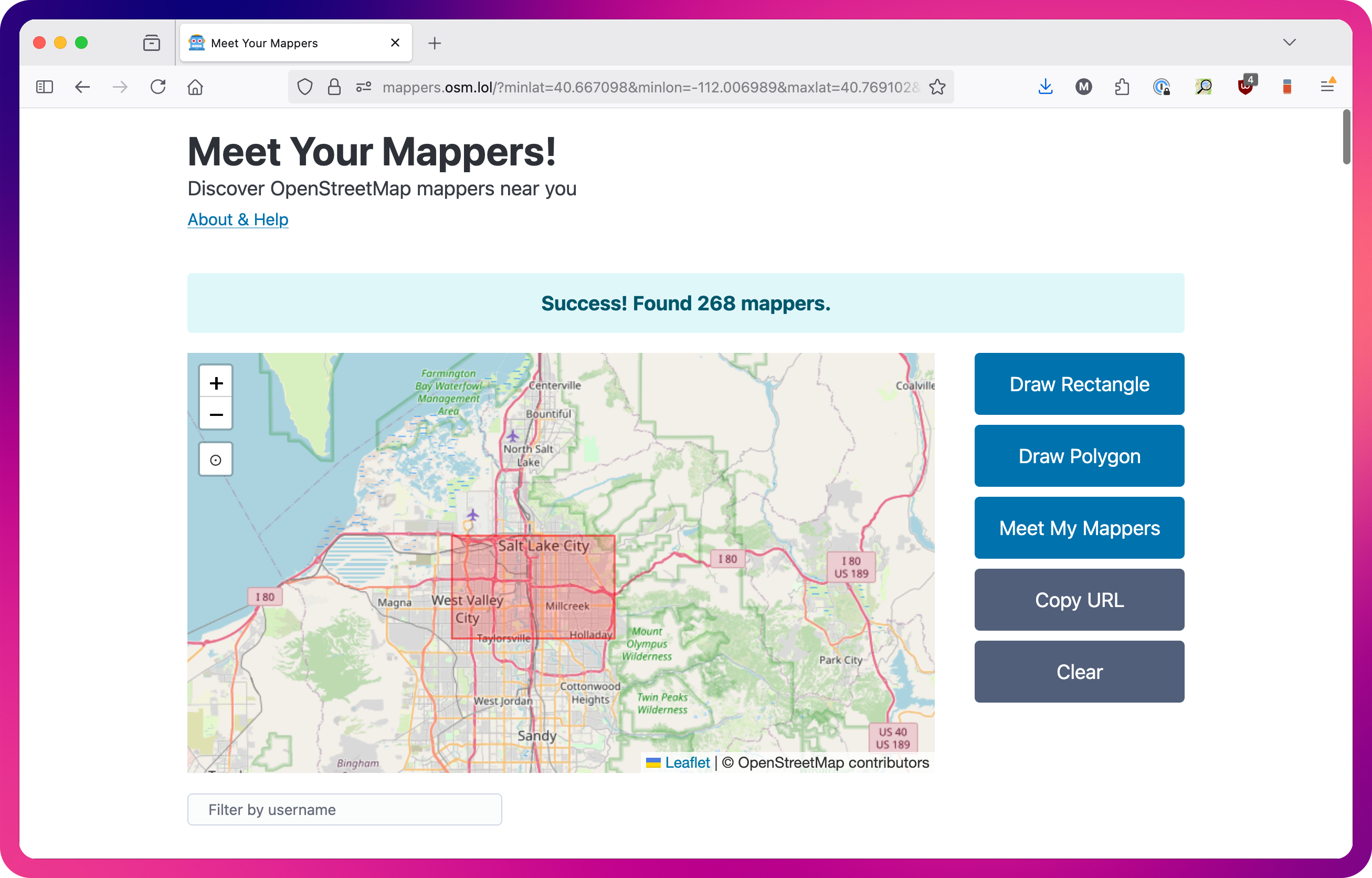This screenshot has width=1372, height=878.
Task: Focus the Filter by username field
Action: click(344, 809)
